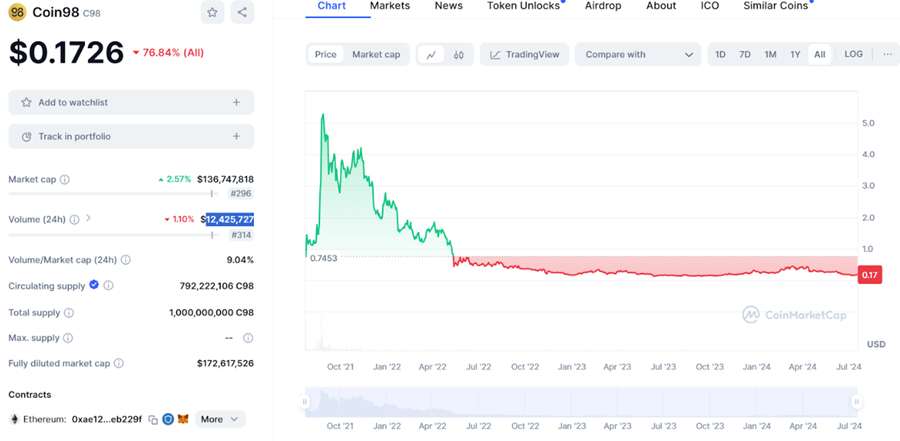Click the info icon beside Circulating supply

pos(108,285)
